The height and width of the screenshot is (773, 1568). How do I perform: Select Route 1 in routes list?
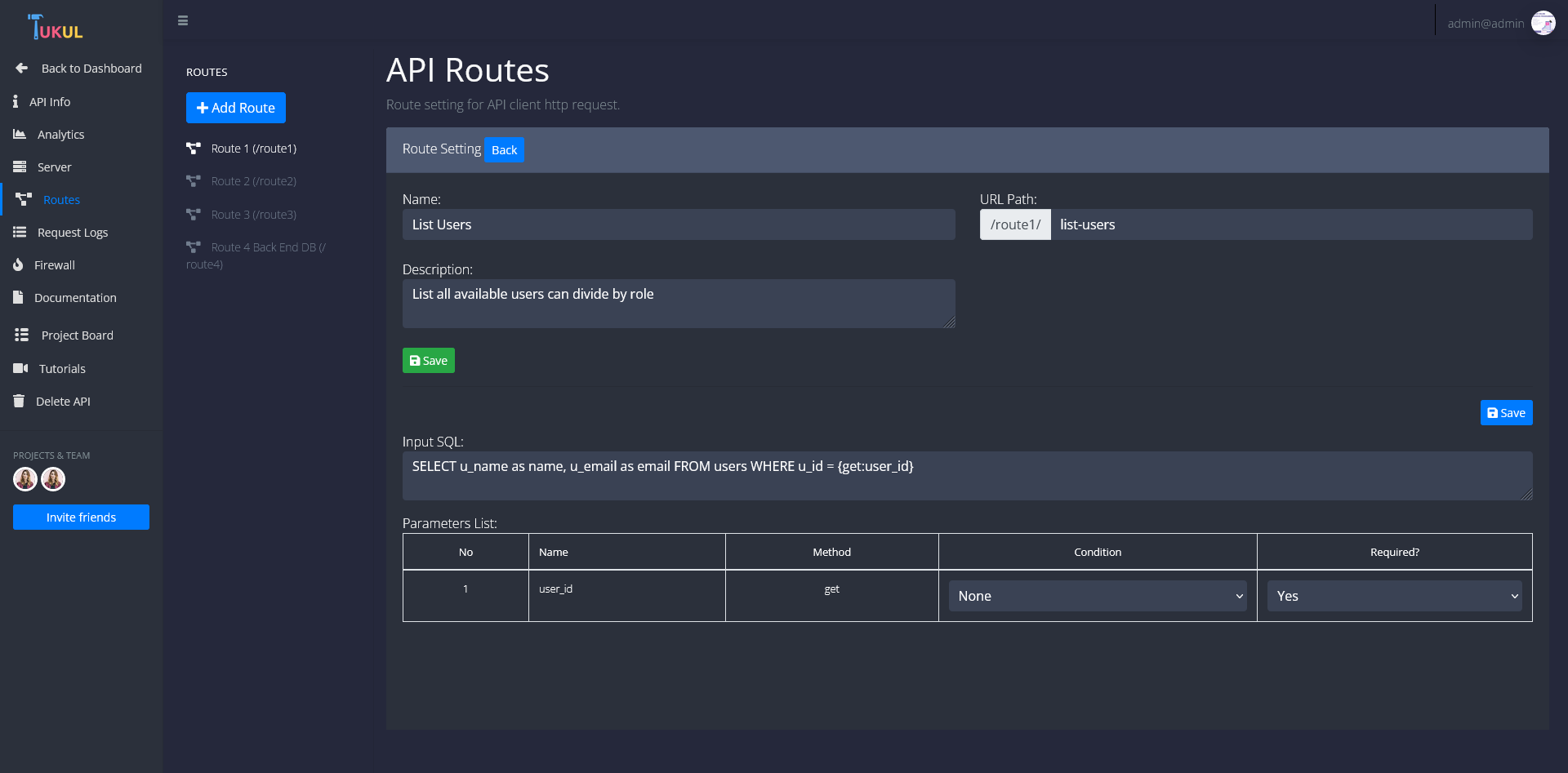point(253,149)
